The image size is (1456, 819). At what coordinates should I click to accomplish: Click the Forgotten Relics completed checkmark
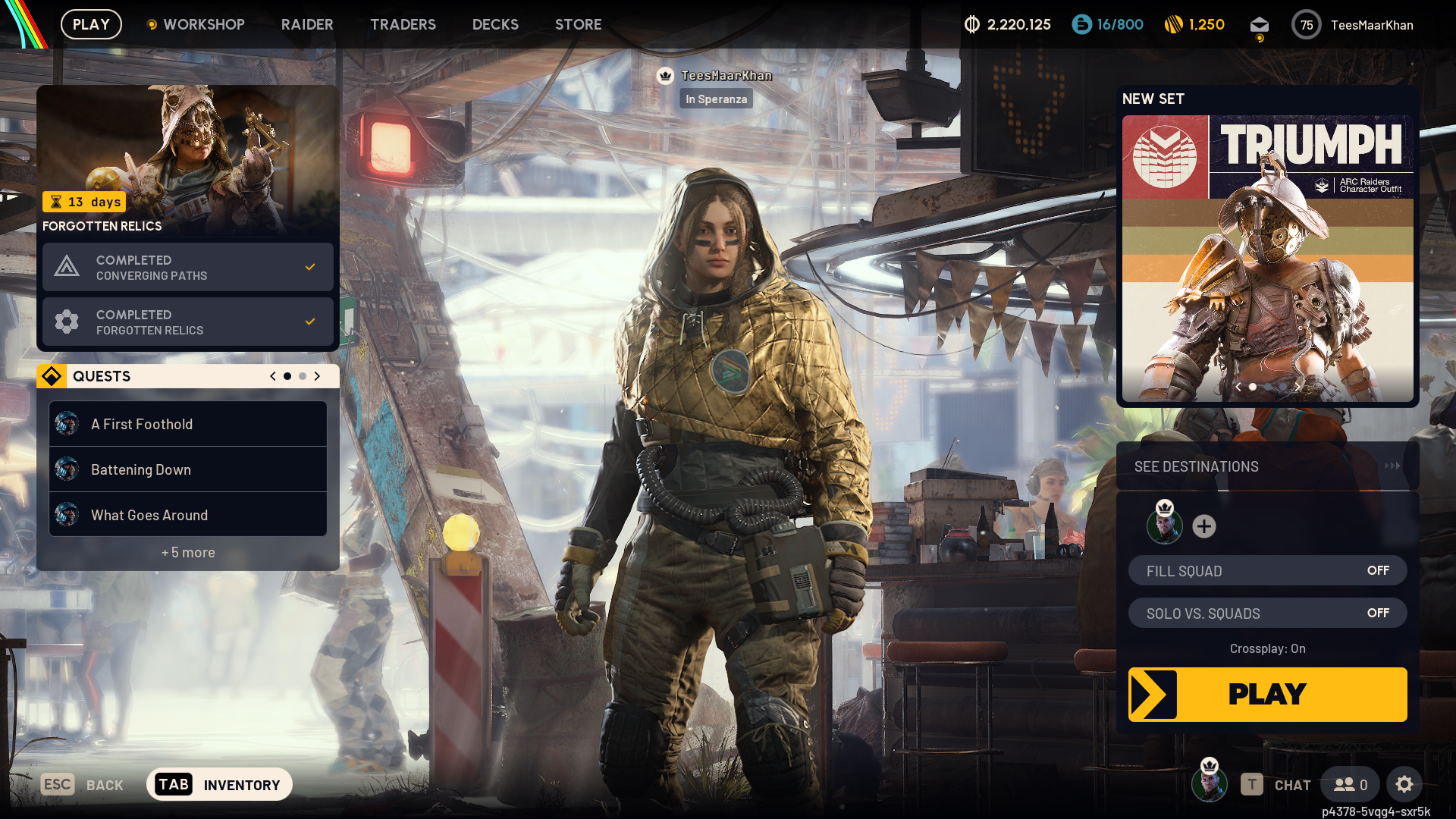coord(310,322)
